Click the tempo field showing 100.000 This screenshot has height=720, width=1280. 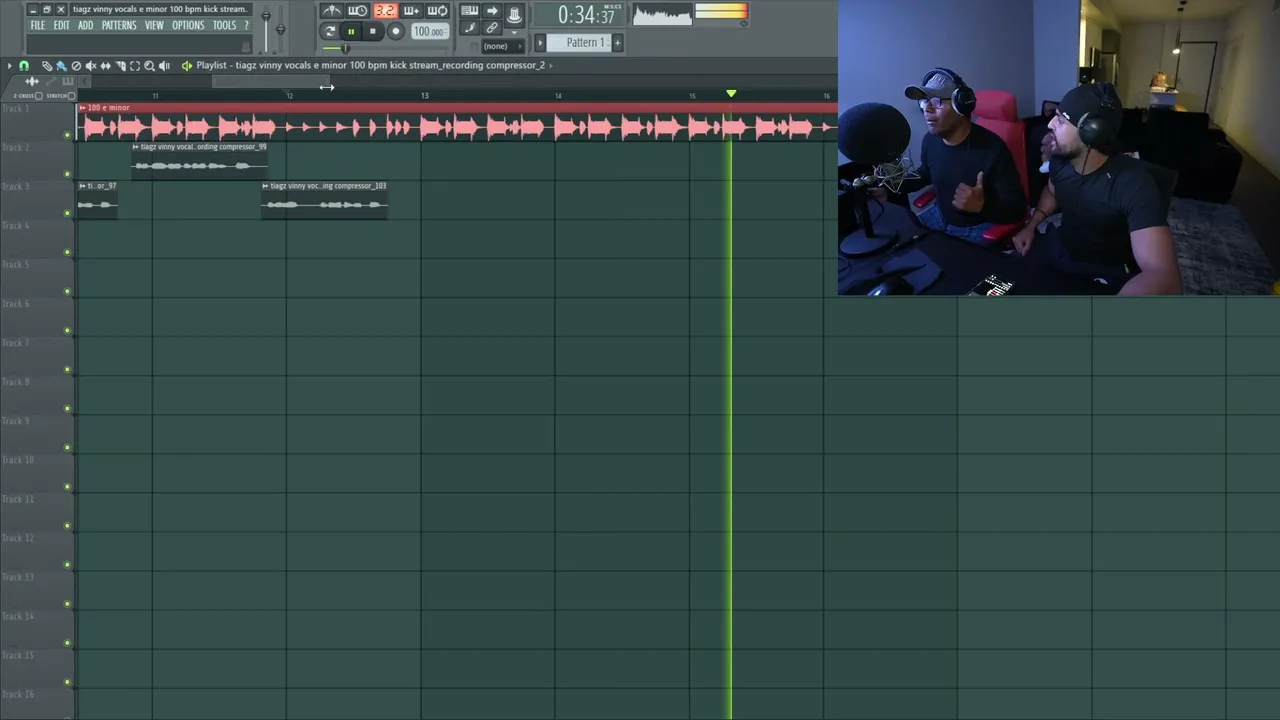click(429, 32)
